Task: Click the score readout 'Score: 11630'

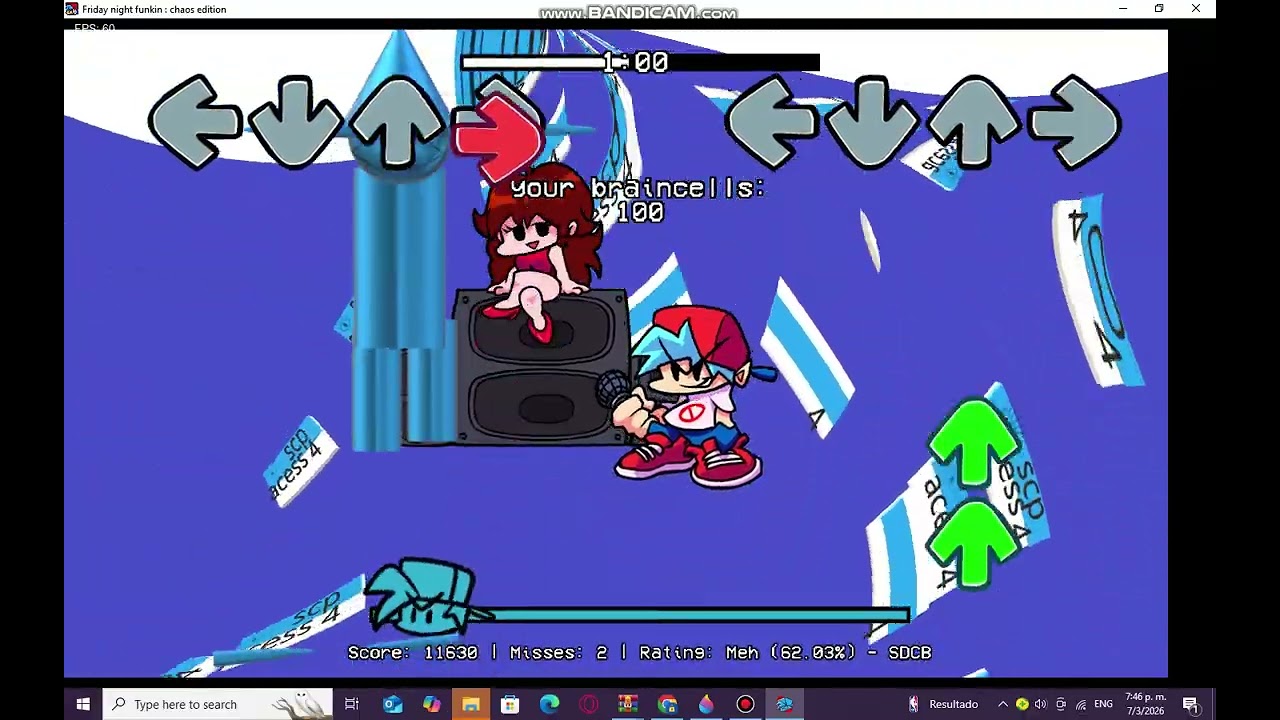Action: (x=413, y=652)
